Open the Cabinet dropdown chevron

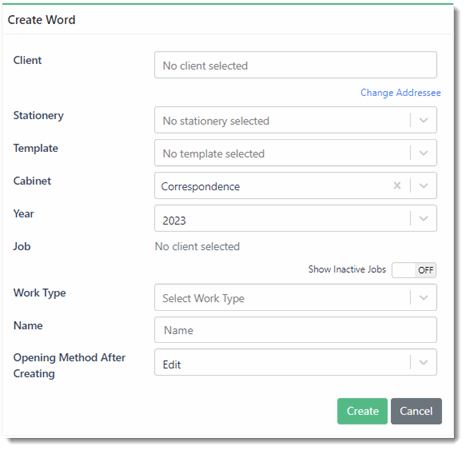(x=423, y=186)
